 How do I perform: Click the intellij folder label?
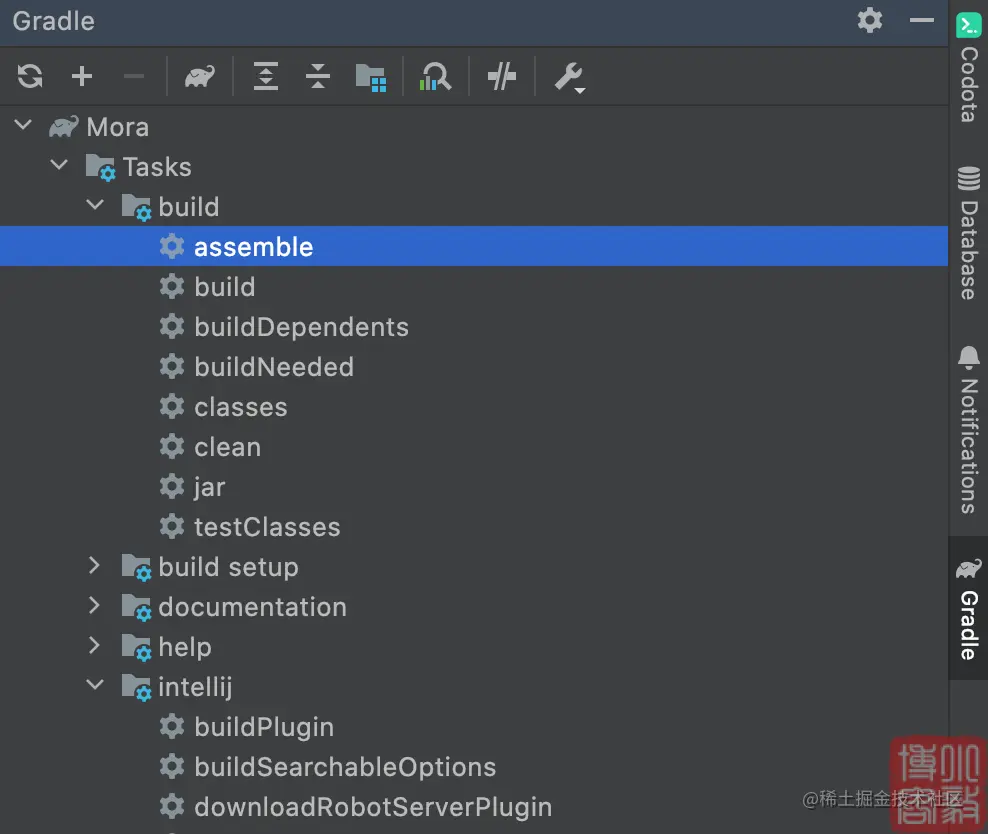(195, 687)
